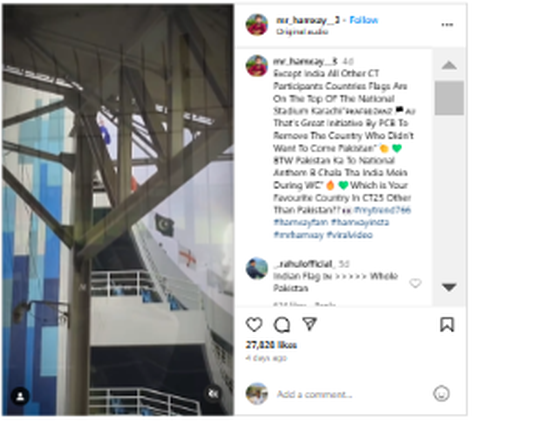This screenshot has width=550, height=436.
Task: Open the #hamxayfam hashtag
Action: (x=301, y=222)
